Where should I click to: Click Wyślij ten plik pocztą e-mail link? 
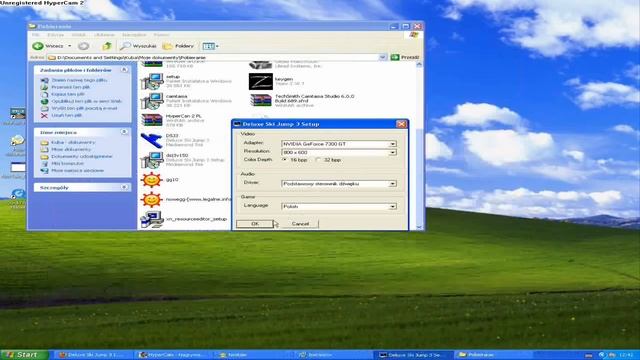click(x=84, y=109)
